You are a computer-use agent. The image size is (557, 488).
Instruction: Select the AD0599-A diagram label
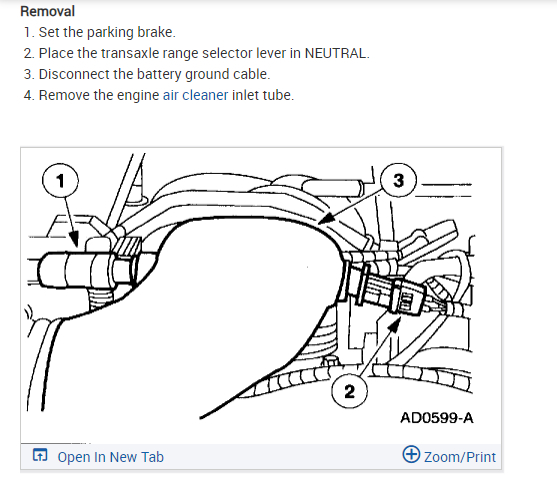437,418
